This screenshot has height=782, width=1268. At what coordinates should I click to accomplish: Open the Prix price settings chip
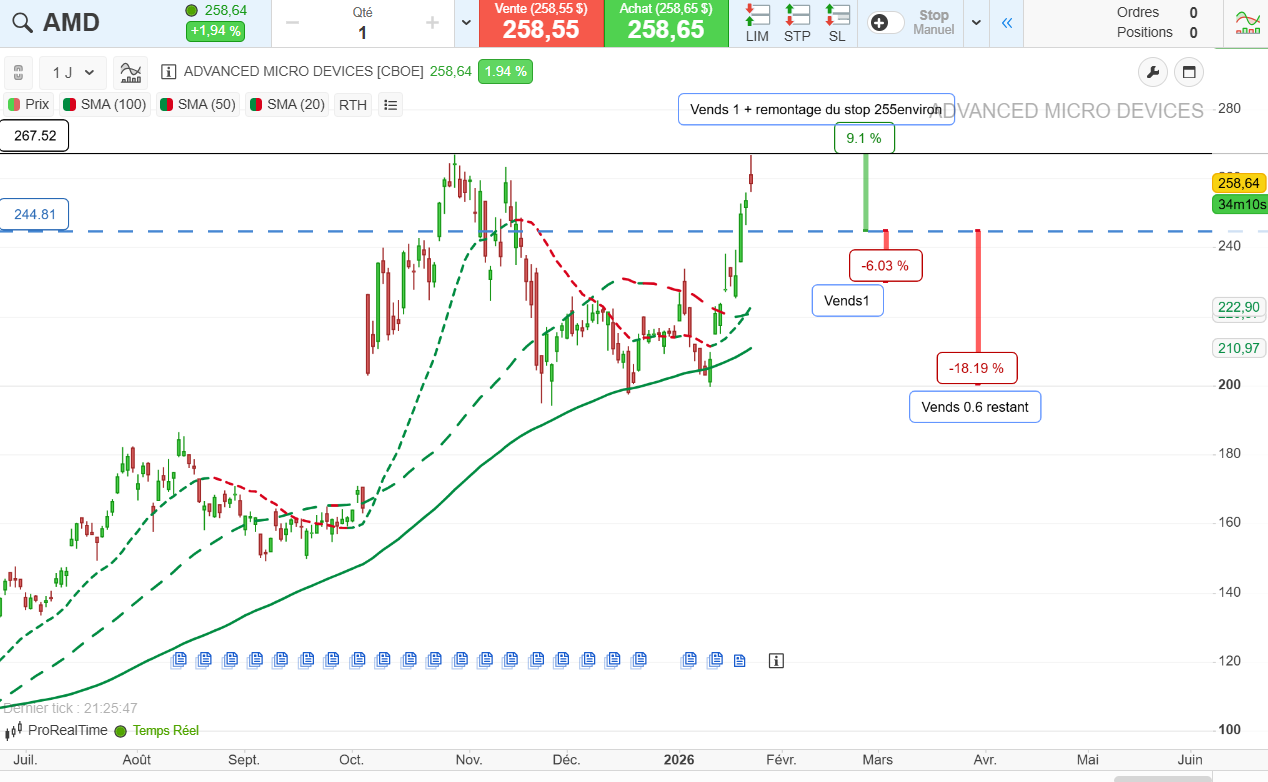coord(29,104)
